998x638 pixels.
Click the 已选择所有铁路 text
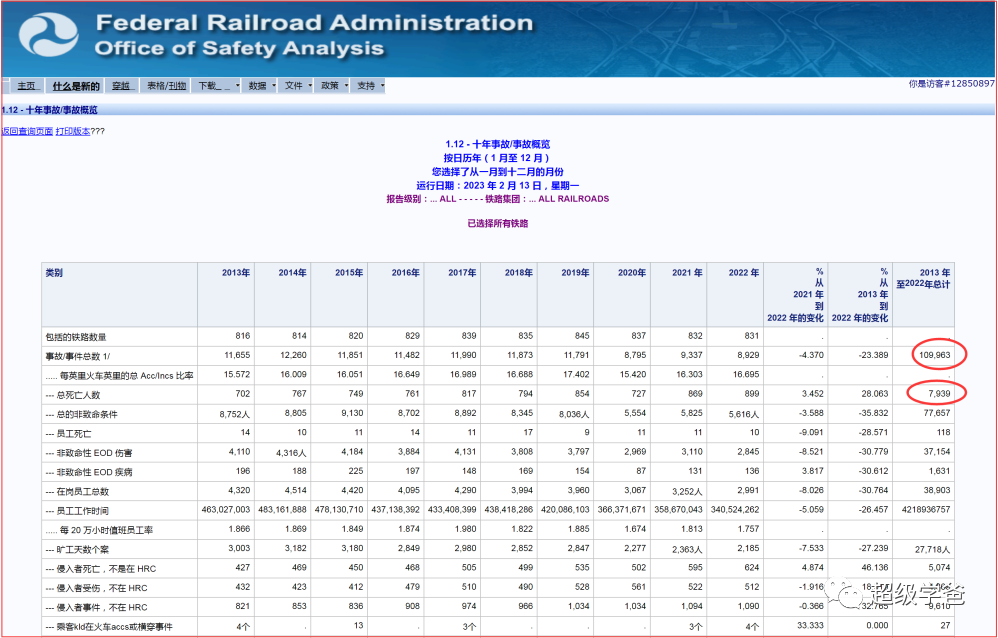click(498, 223)
